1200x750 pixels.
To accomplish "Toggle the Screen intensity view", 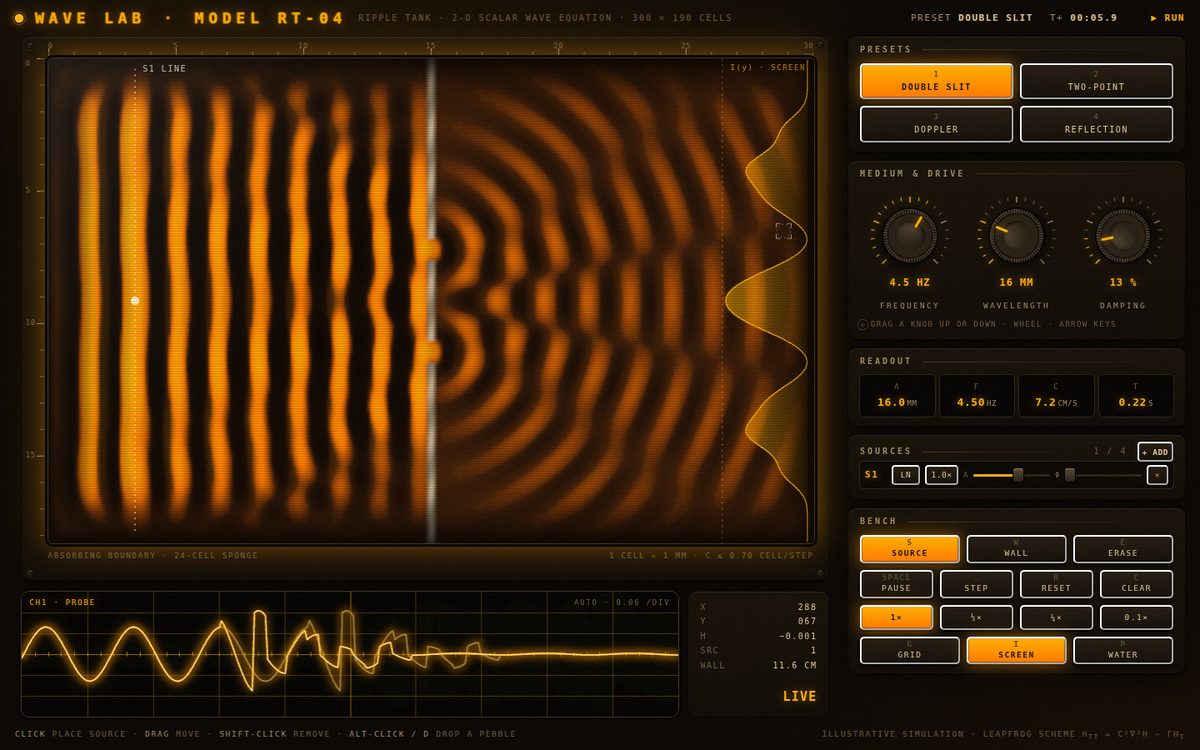I will (1016, 651).
